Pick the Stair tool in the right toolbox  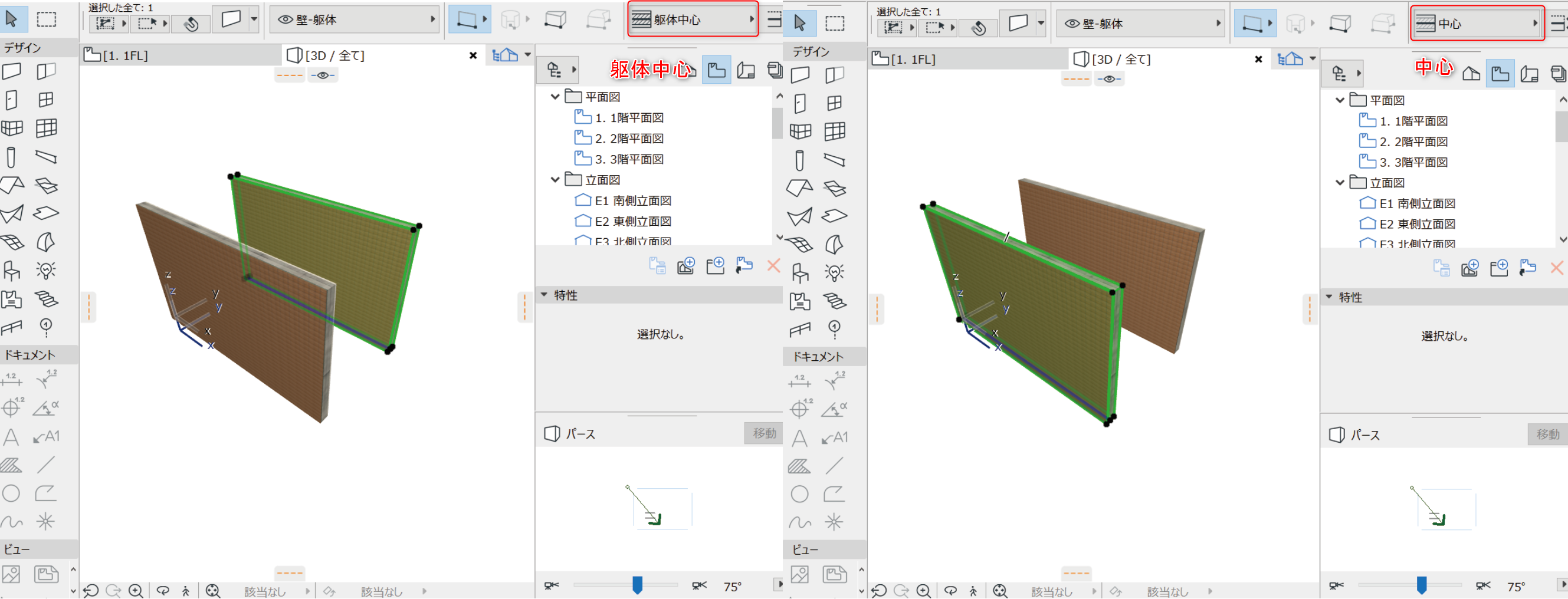[x=834, y=301]
